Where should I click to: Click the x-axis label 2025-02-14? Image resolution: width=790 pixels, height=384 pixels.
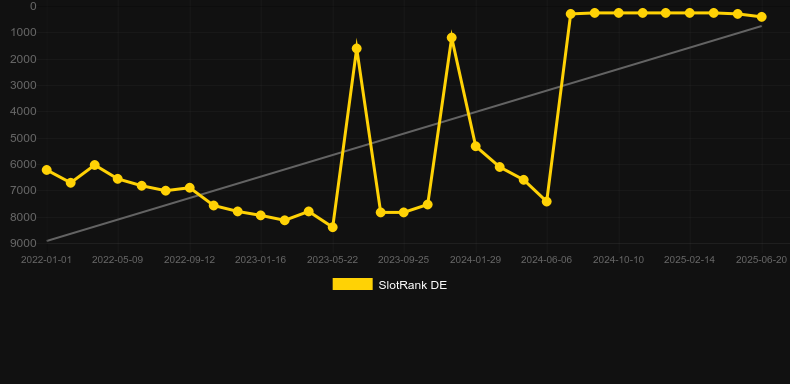click(689, 260)
